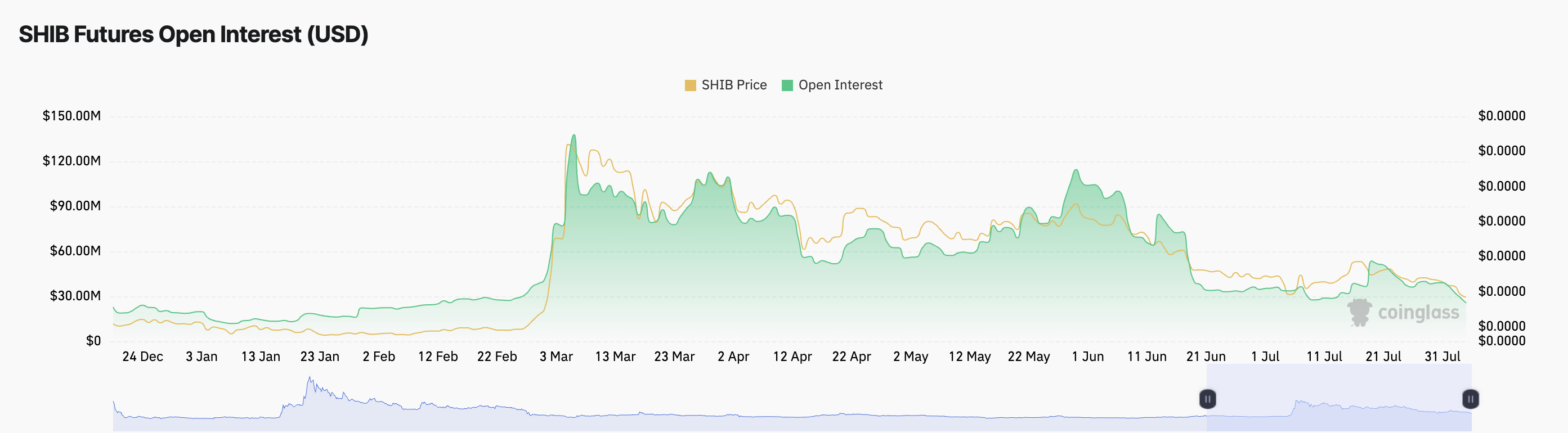1568x433 pixels.
Task: Click the green Open Interest legend swatch
Action: pyautogui.click(x=787, y=85)
